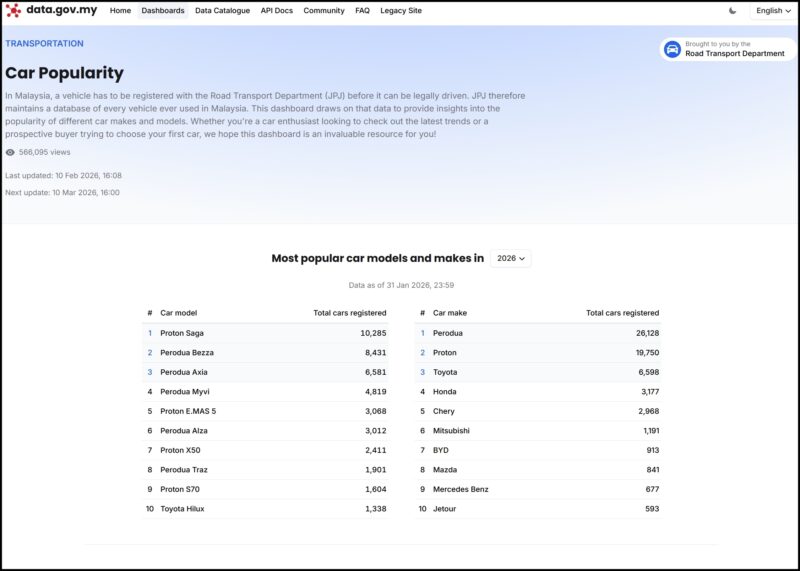Click the Car Popularity heading

click(64, 73)
